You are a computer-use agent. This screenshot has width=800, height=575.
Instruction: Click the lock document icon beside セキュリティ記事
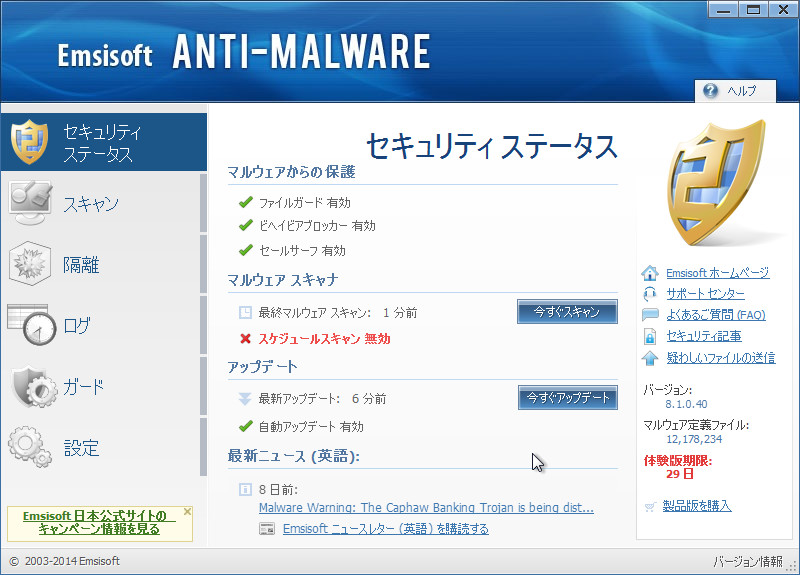pos(649,336)
